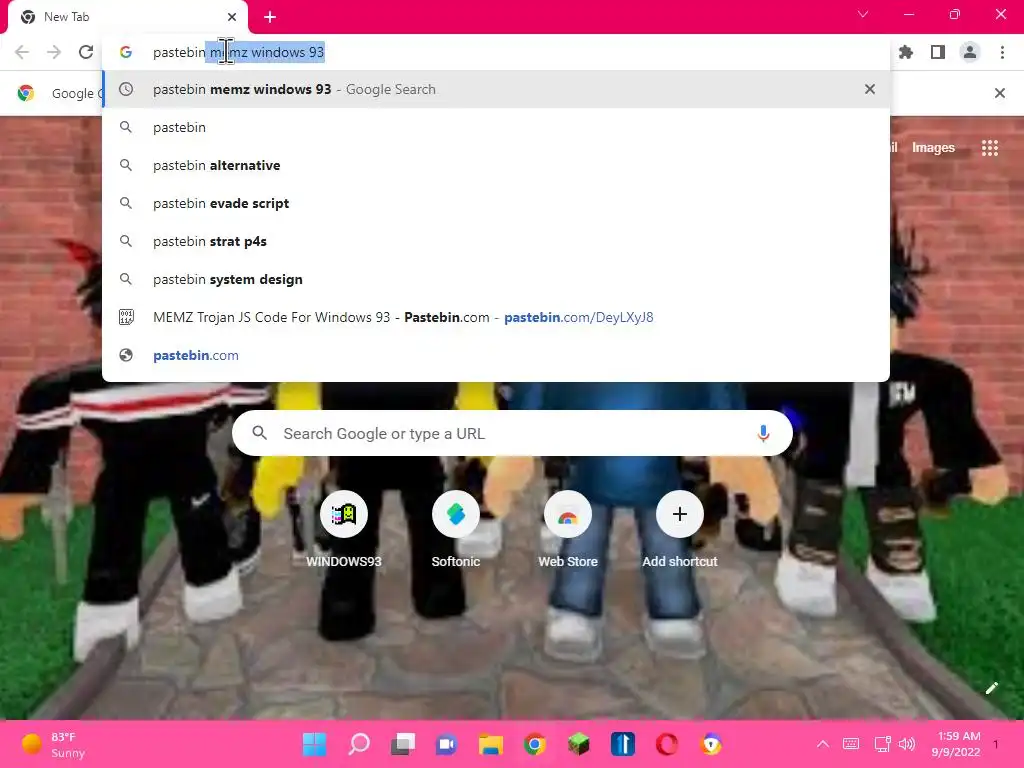Image resolution: width=1024 pixels, height=768 pixels.
Task: Open the Images link
Action: tap(933, 148)
